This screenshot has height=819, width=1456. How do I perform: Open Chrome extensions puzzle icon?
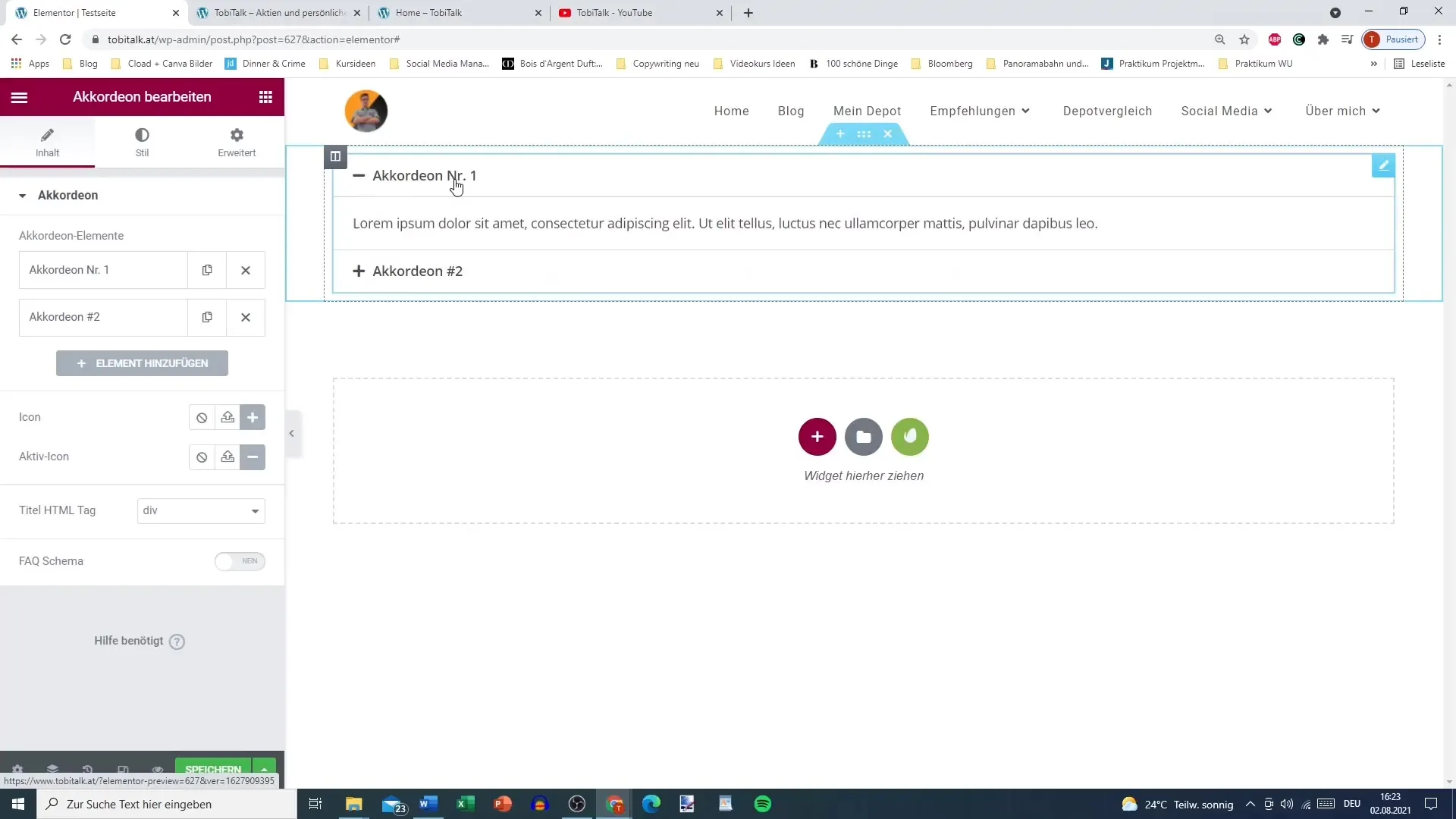coord(1323,39)
